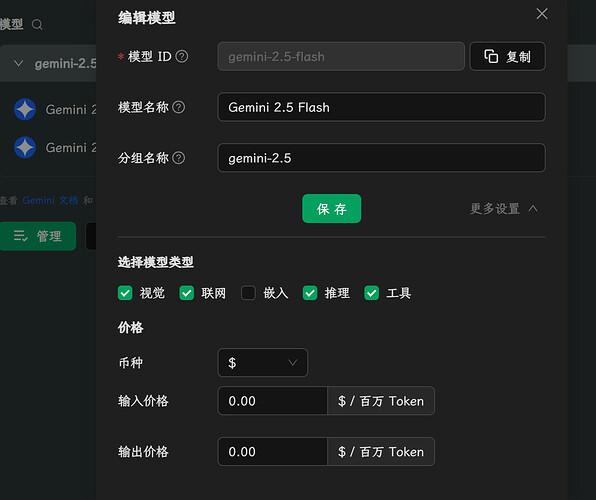Select second Gemini model icon in list
Image resolution: width=596 pixels, height=500 pixels.
(25, 148)
